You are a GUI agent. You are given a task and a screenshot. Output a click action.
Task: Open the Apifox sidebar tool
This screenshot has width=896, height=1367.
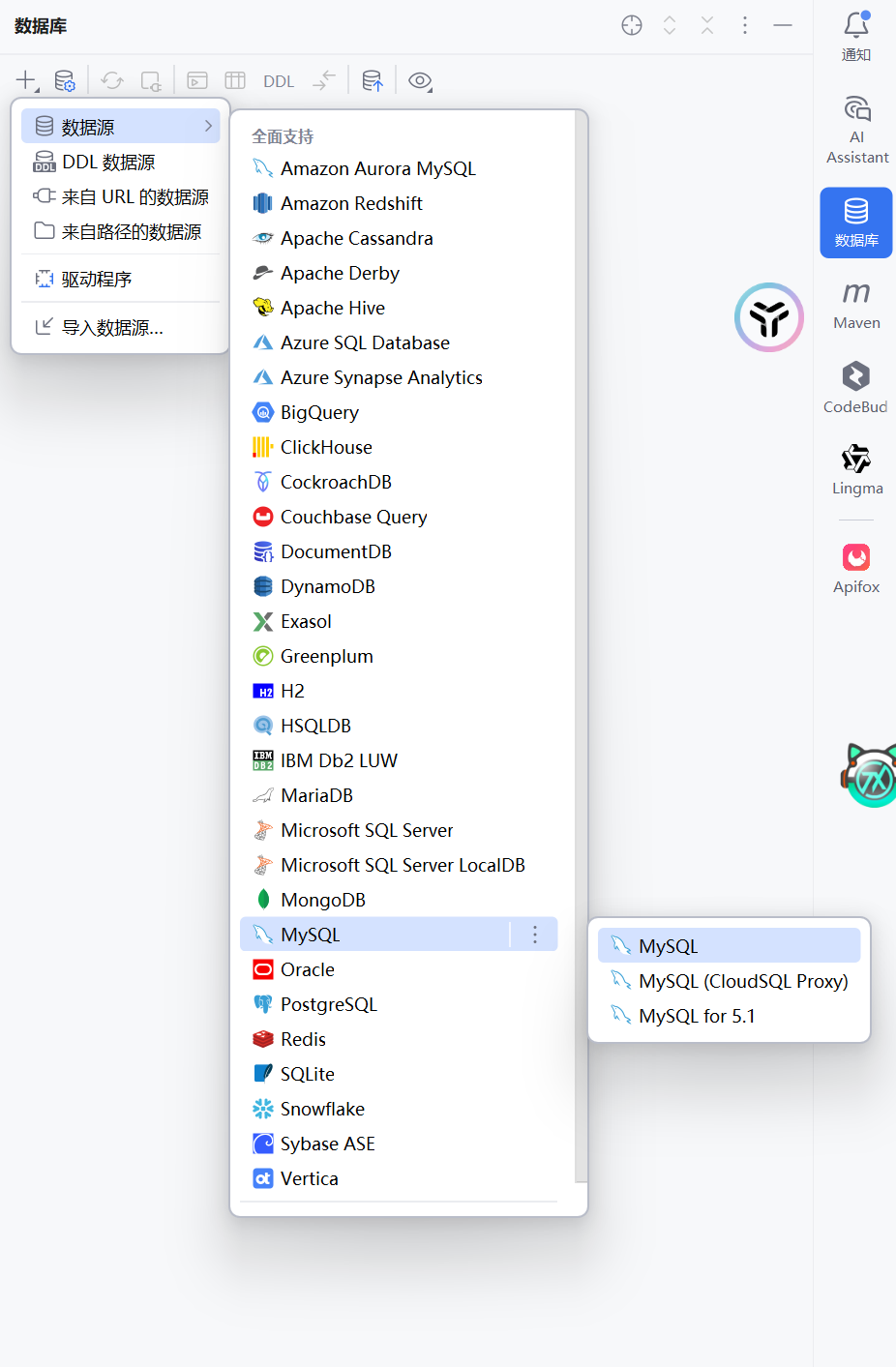(856, 568)
